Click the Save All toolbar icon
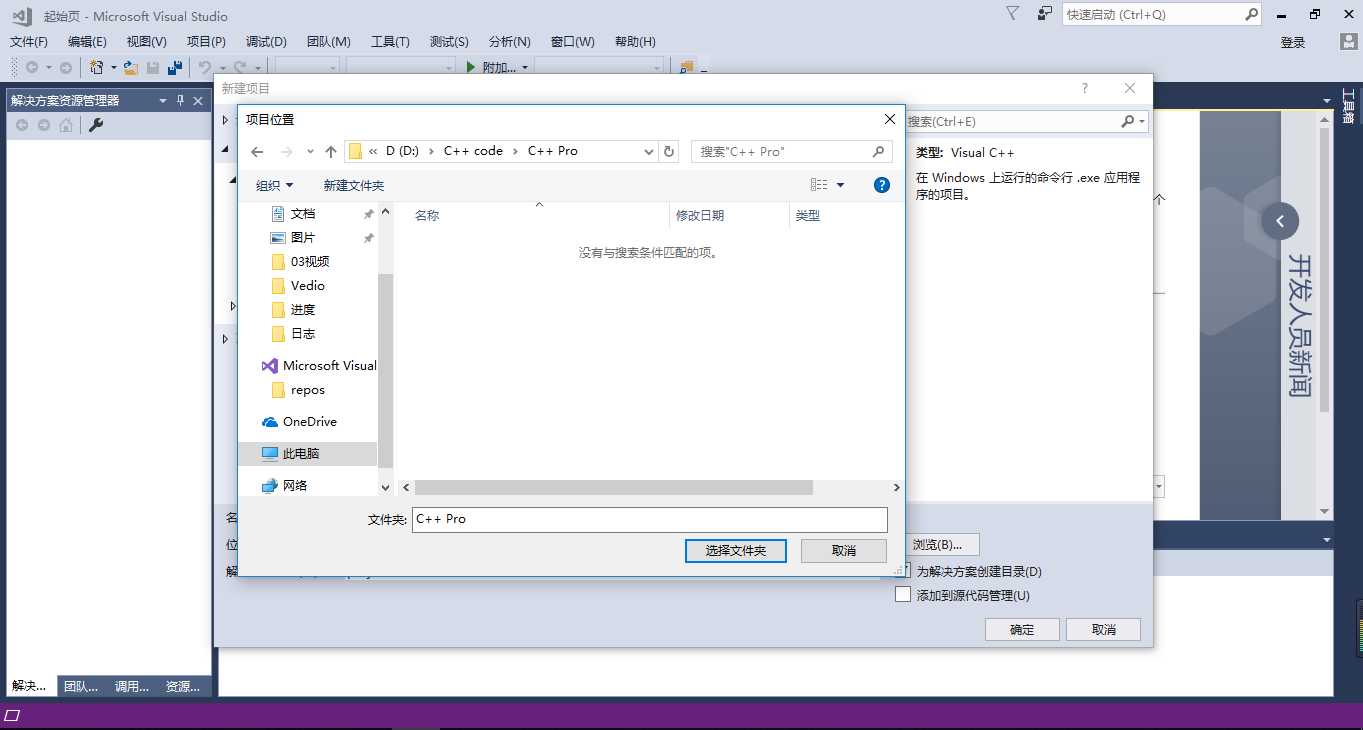1363x730 pixels. pos(175,67)
